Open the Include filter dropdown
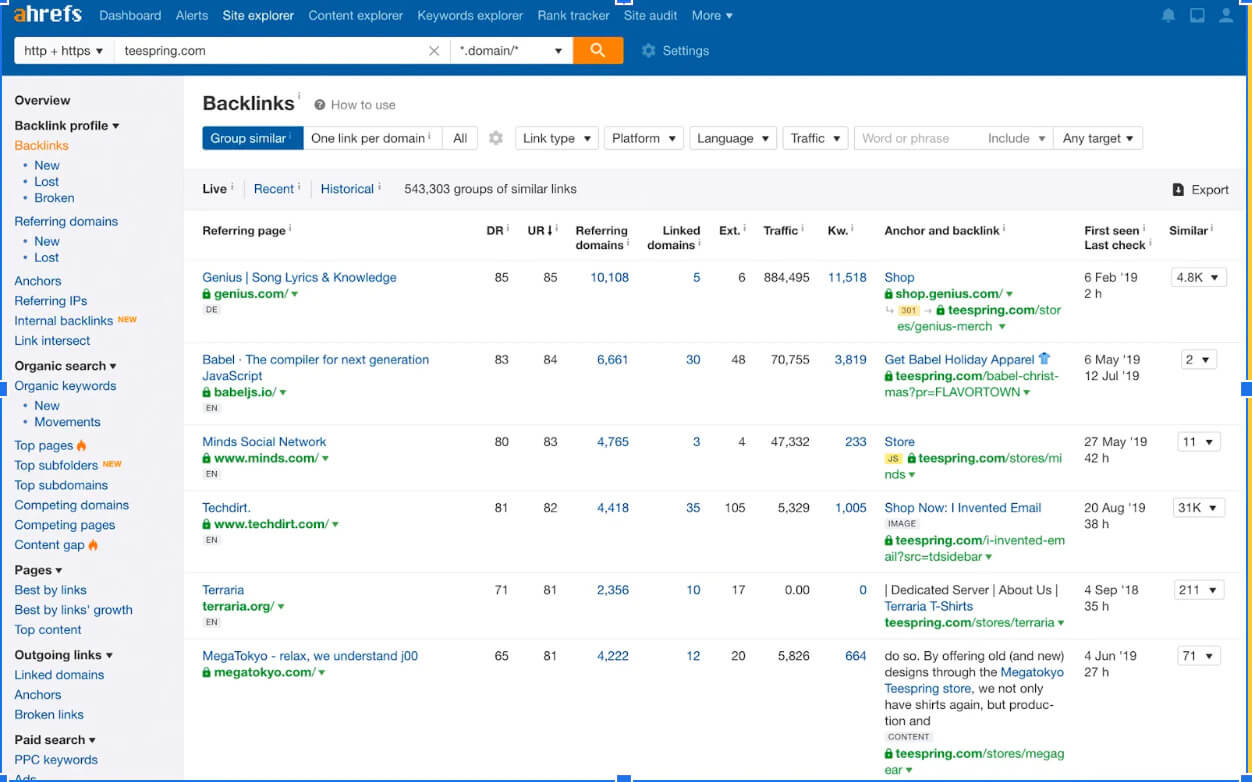This screenshot has height=782, width=1252. (1017, 138)
